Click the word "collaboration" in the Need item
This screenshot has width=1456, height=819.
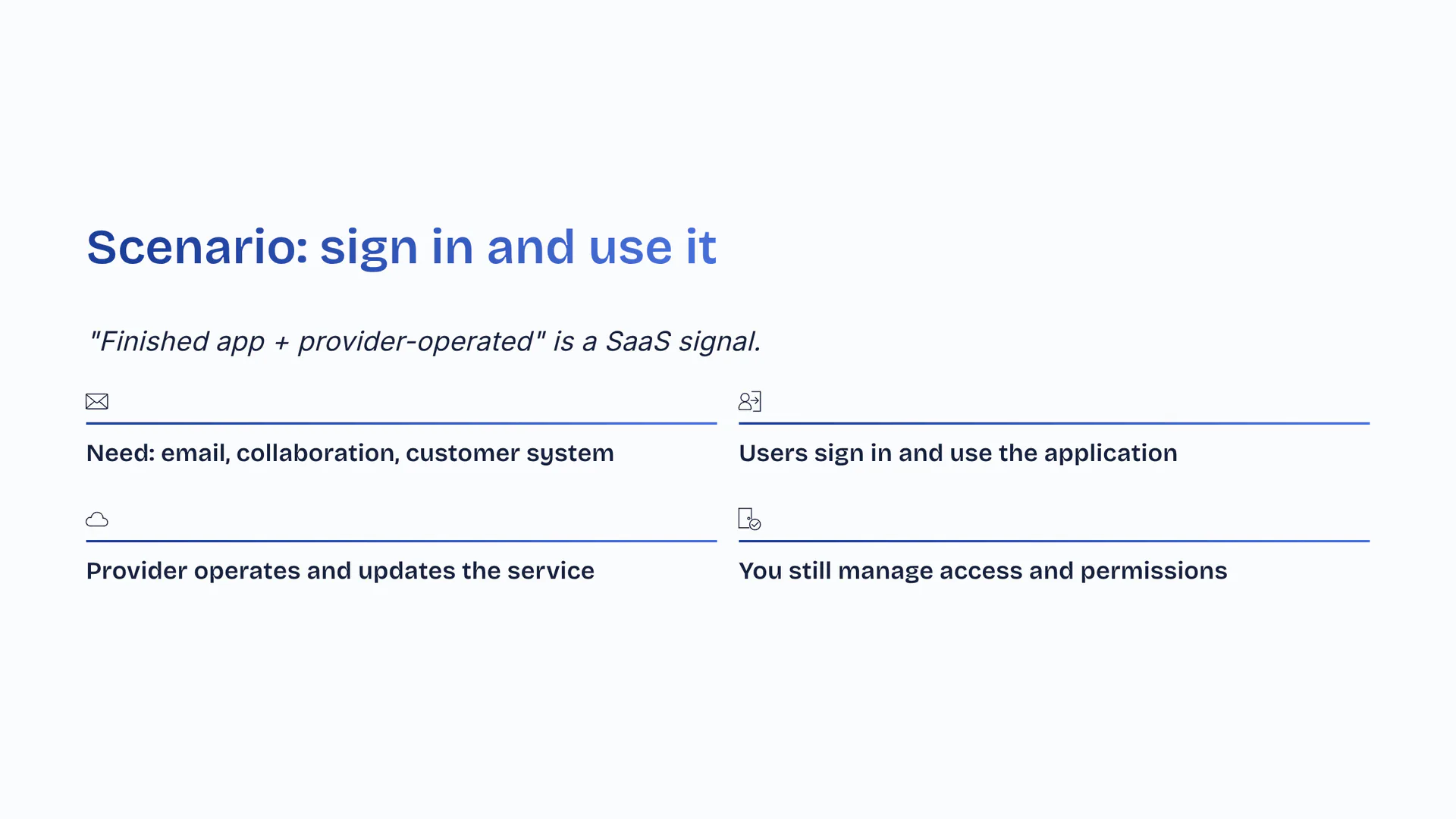[317, 453]
